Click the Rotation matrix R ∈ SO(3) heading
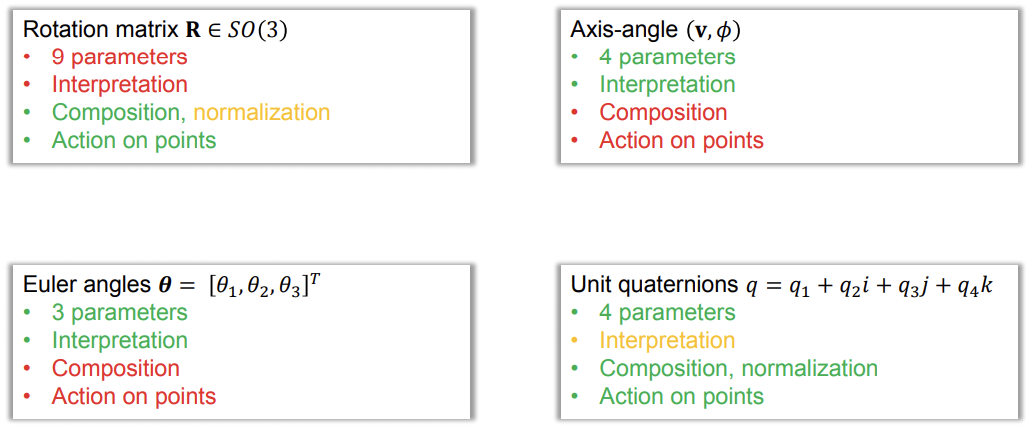 155,31
